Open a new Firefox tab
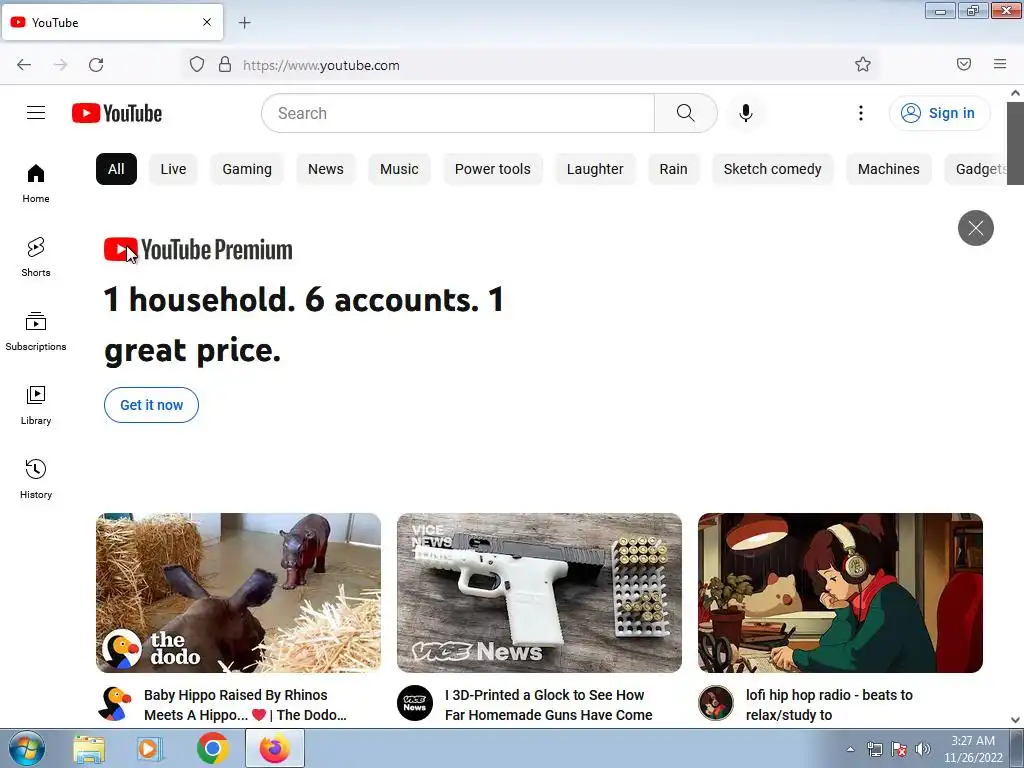The width and height of the screenshot is (1024, 768). pos(244,23)
